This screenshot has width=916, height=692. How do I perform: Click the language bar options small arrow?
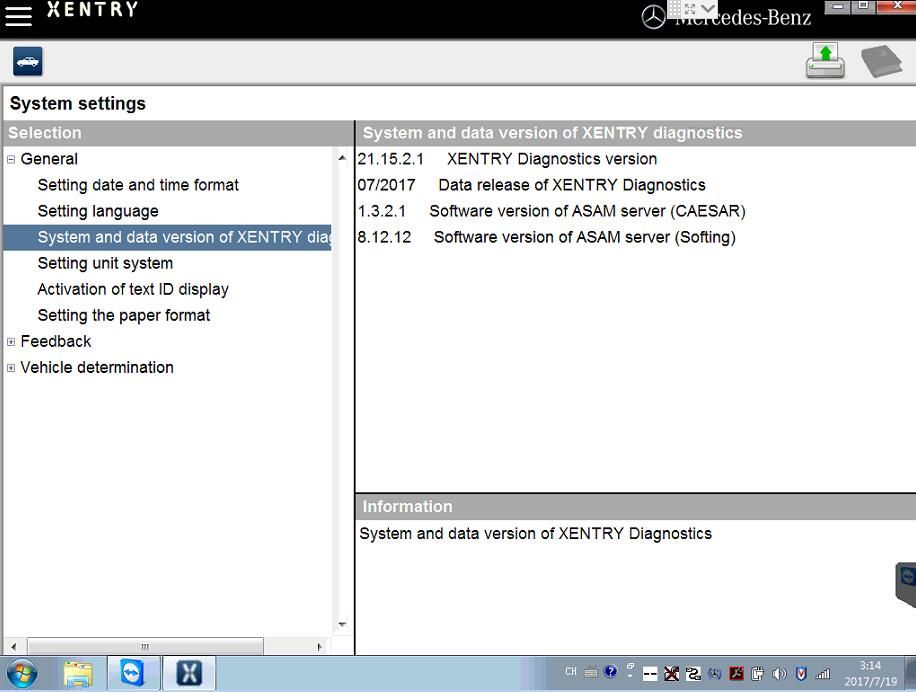630,676
